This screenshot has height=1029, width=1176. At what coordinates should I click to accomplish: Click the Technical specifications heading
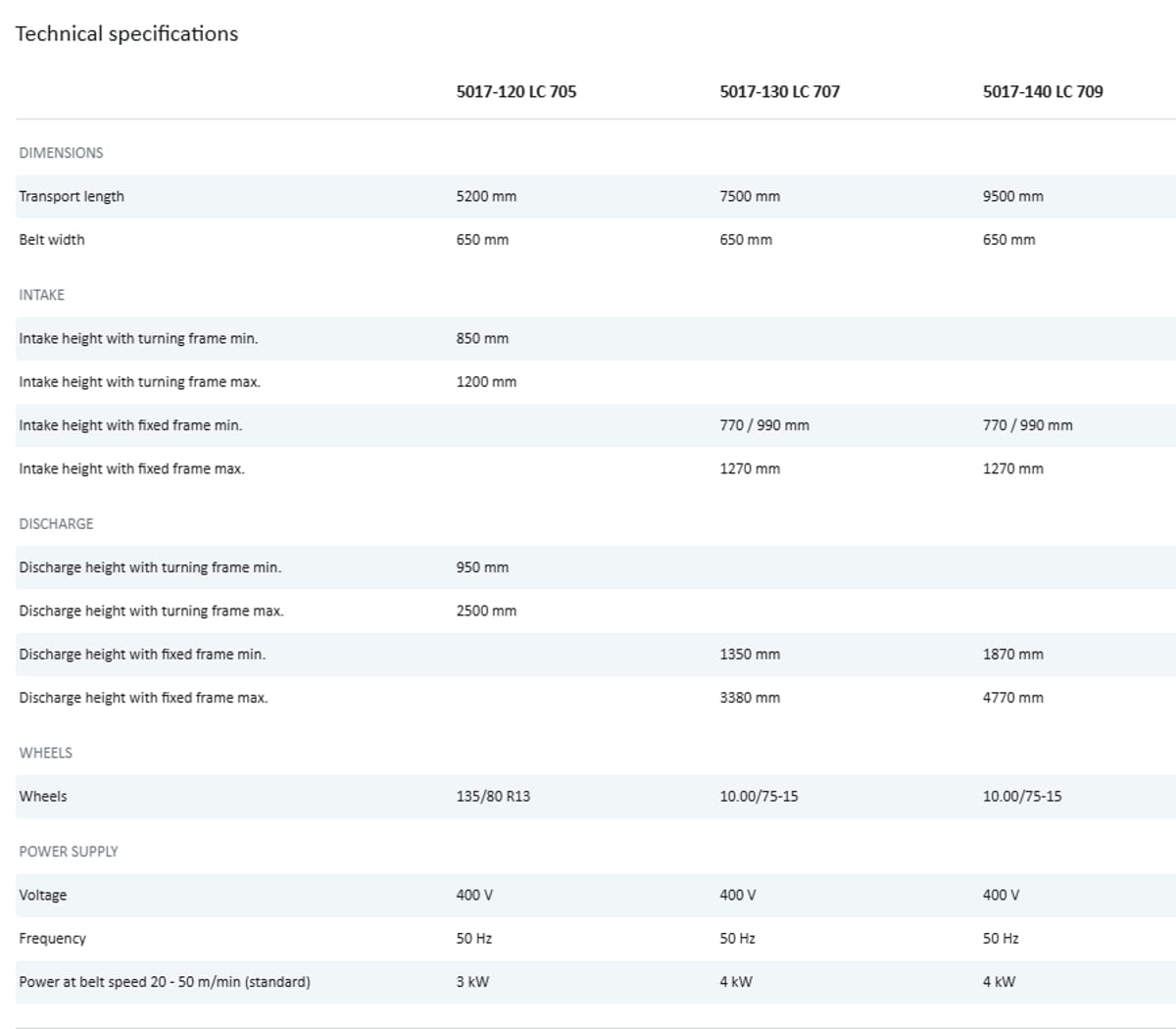(x=126, y=33)
